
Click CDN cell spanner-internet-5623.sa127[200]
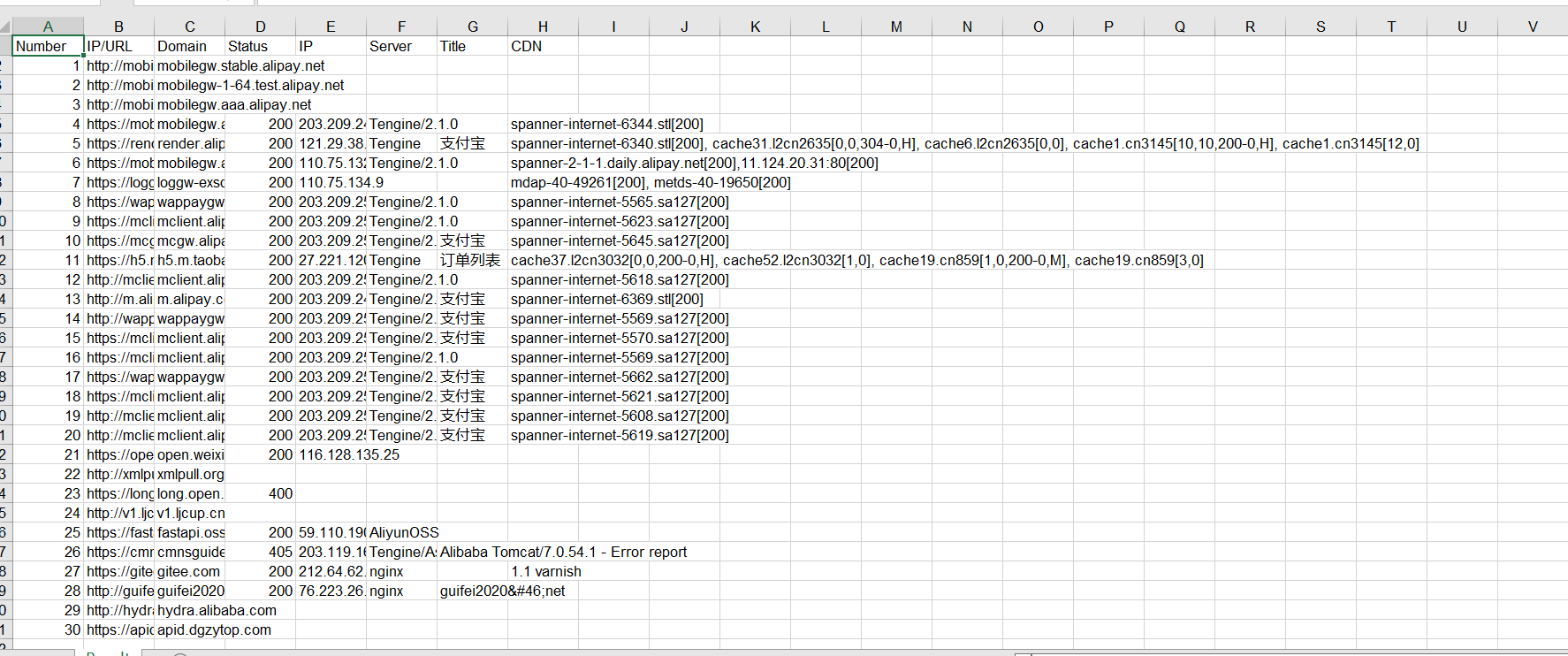click(620, 221)
